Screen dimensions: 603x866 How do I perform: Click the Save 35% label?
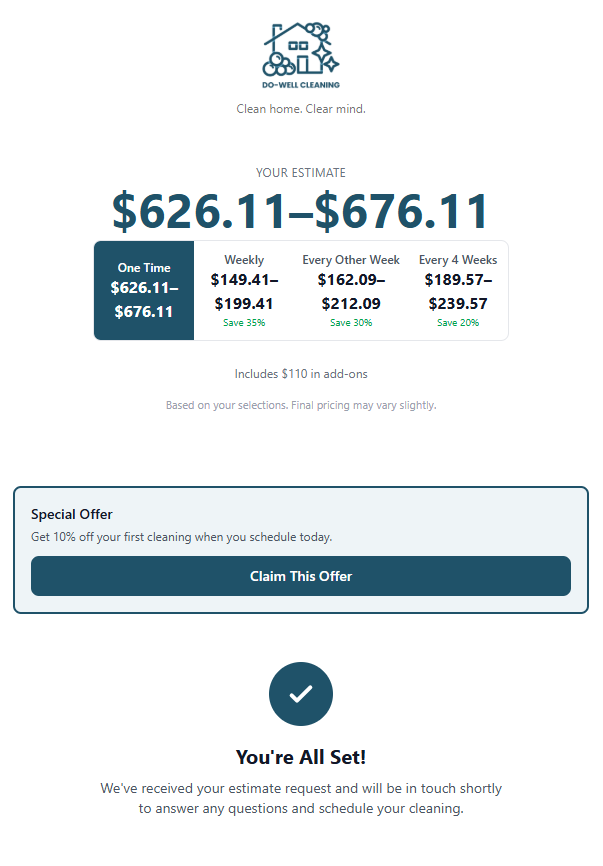pos(245,323)
